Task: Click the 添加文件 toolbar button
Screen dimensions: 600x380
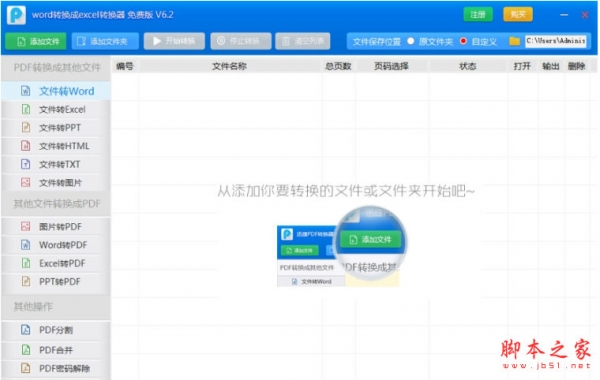Action: point(36,41)
